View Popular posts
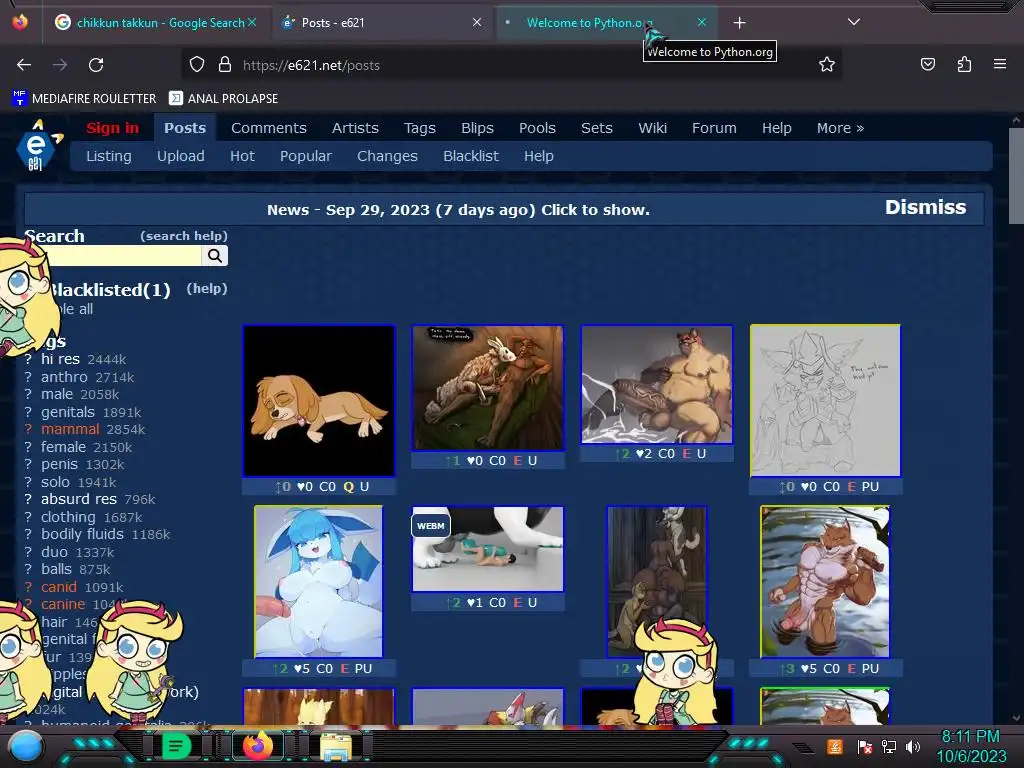1024x768 pixels. pos(306,156)
